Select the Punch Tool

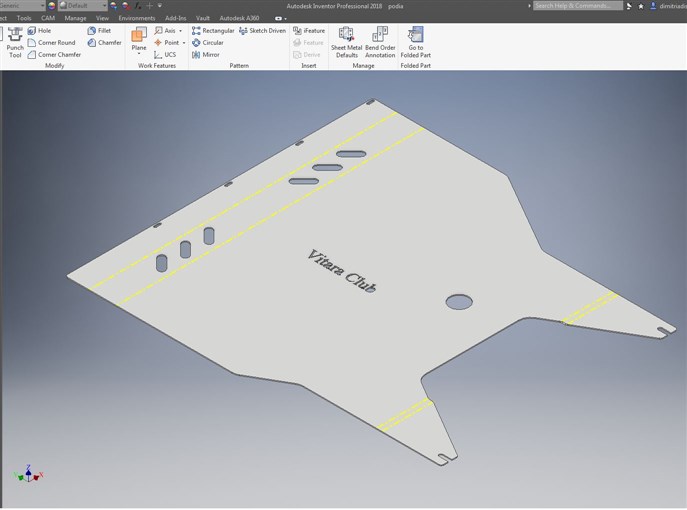click(15, 42)
